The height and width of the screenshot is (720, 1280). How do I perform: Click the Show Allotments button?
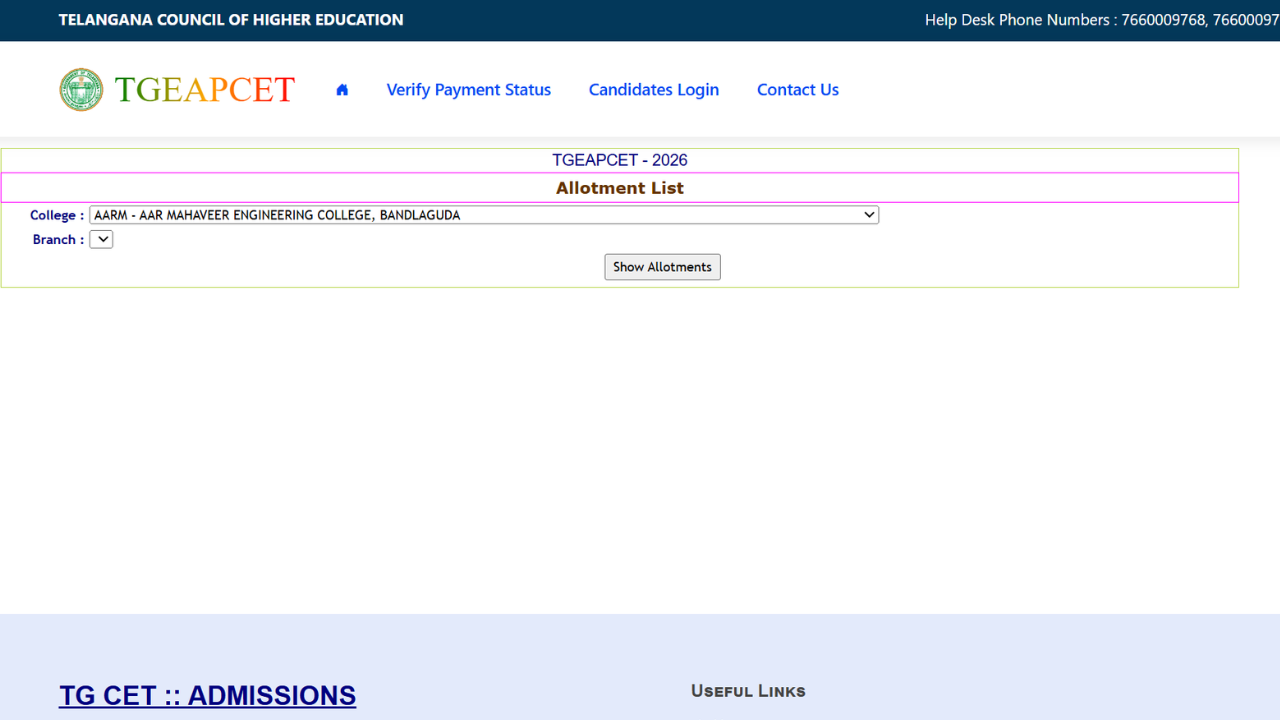pyautogui.click(x=662, y=267)
